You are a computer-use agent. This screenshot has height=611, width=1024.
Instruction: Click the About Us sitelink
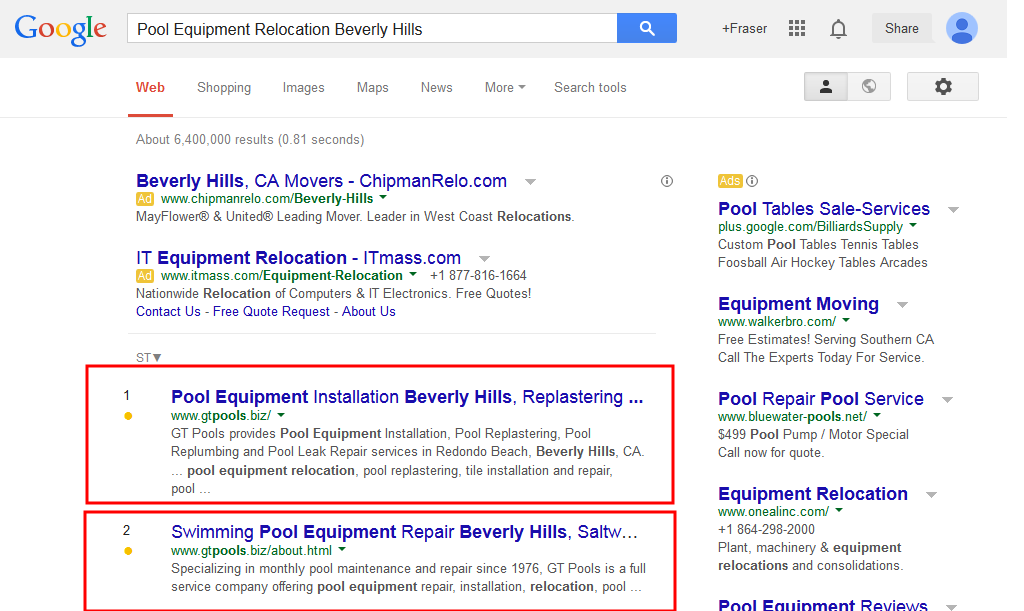[369, 311]
